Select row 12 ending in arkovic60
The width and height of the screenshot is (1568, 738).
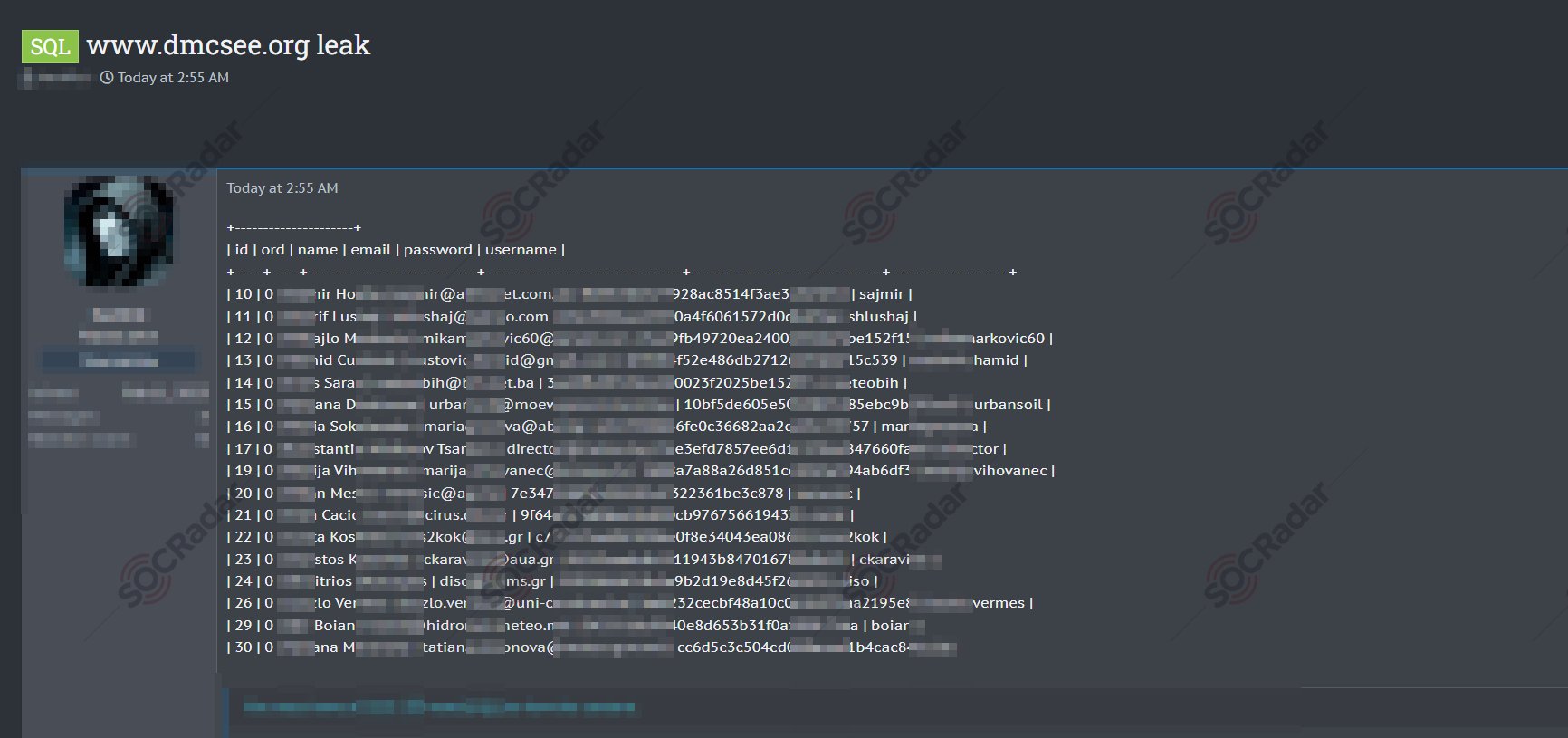[640, 339]
